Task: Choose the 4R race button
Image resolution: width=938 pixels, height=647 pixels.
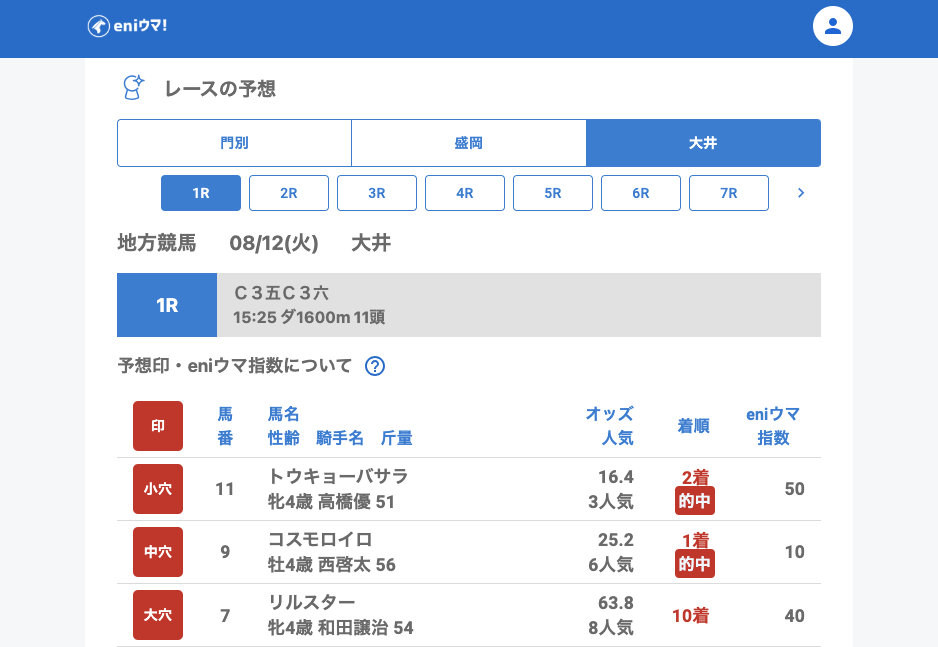Action: click(465, 193)
